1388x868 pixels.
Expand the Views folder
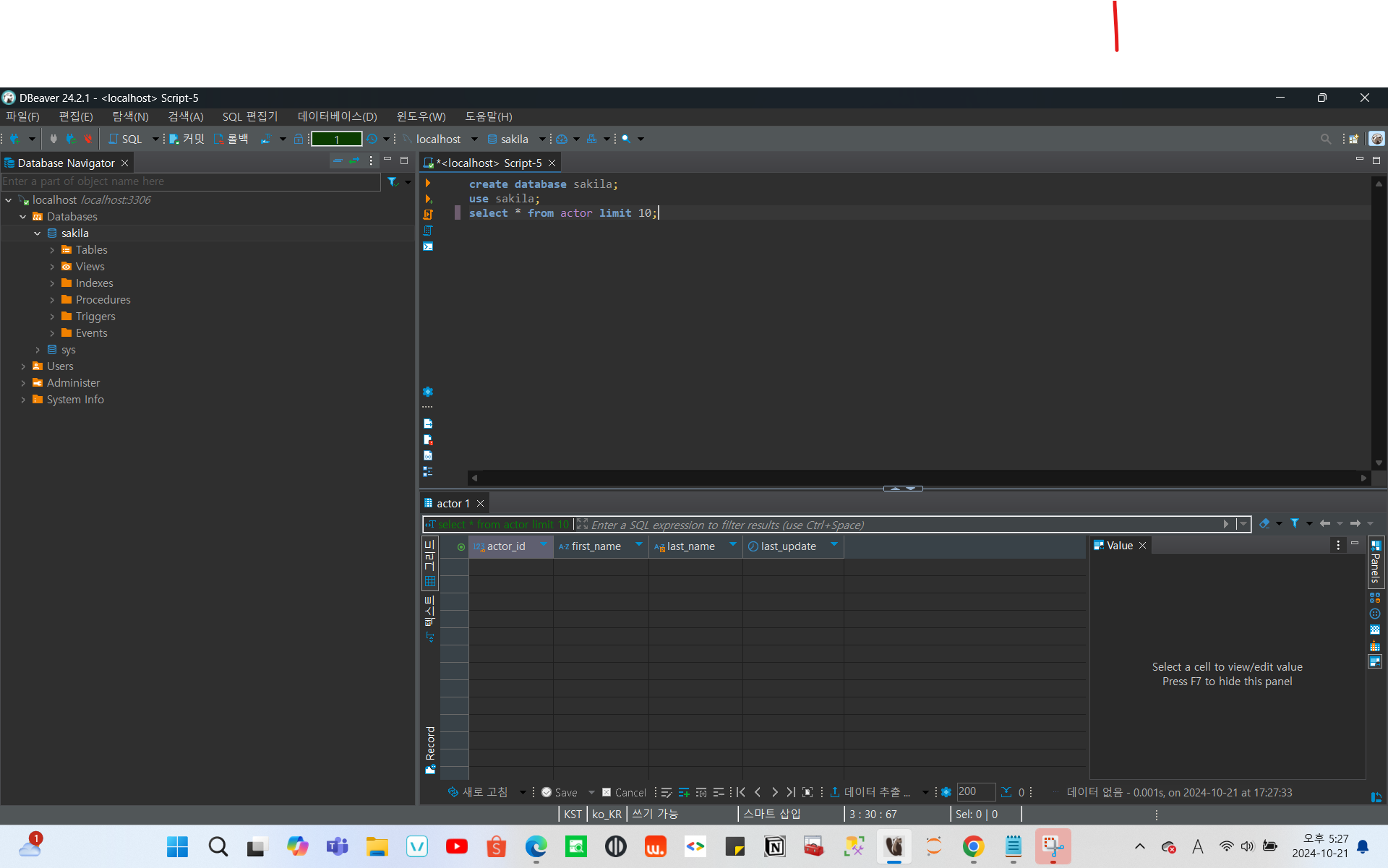[52, 267]
